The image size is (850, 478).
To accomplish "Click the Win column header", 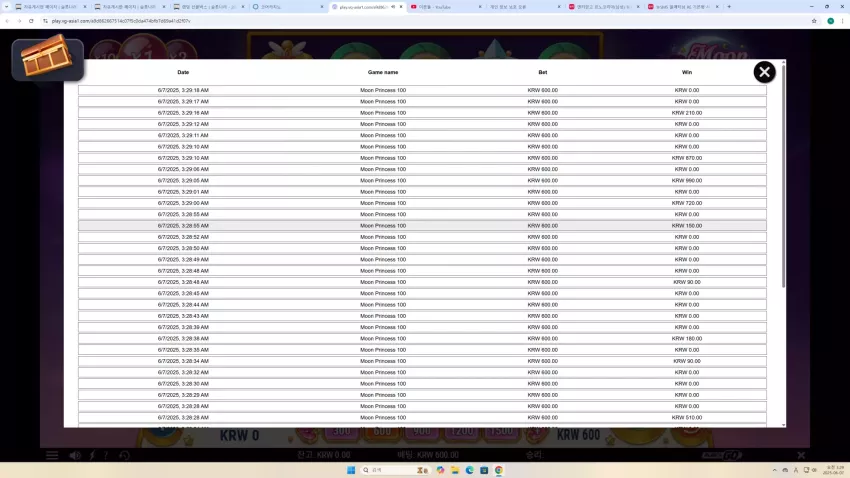I will point(687,72).
